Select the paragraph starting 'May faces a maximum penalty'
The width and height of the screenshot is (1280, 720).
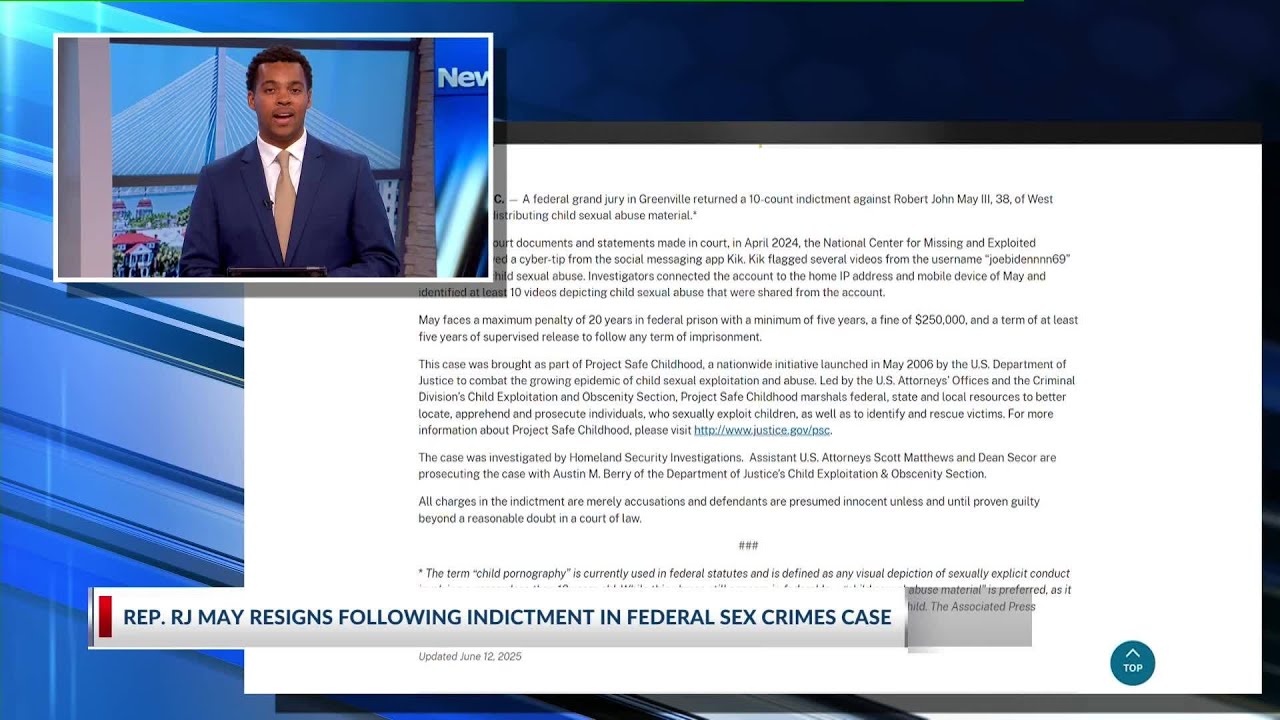tap(748, 328)
